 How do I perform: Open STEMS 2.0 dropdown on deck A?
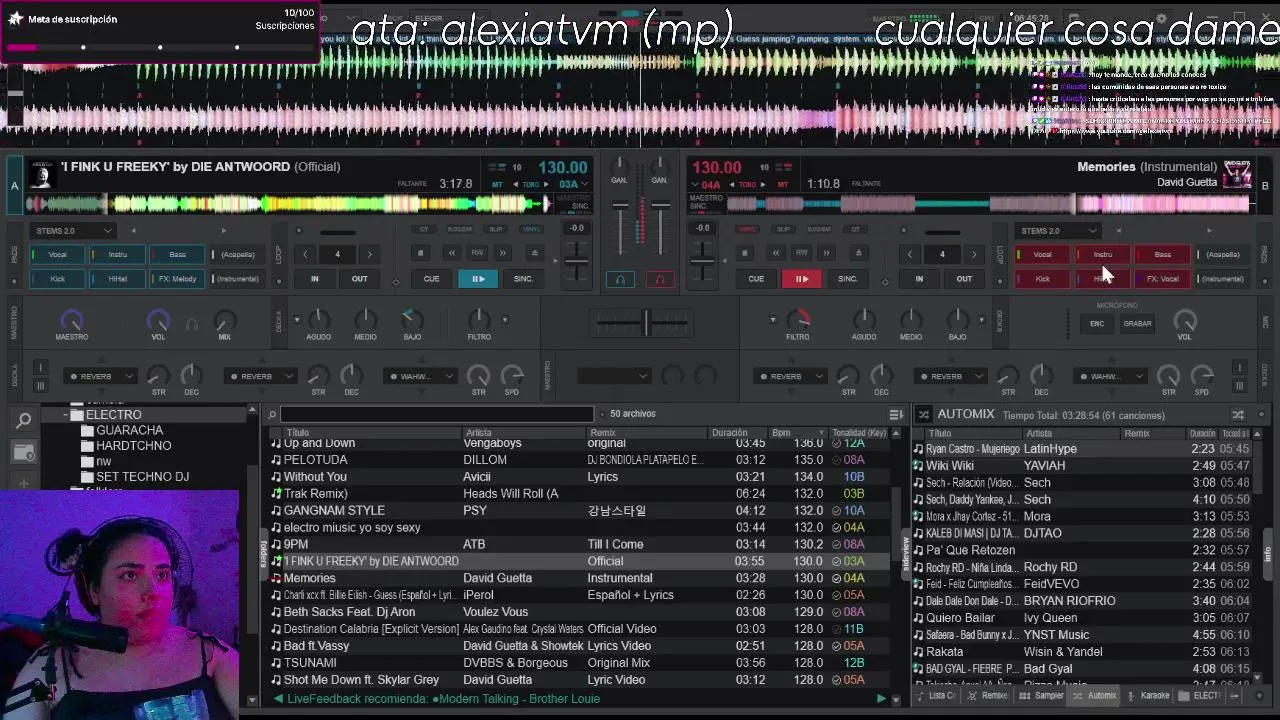tap(74, 231)
